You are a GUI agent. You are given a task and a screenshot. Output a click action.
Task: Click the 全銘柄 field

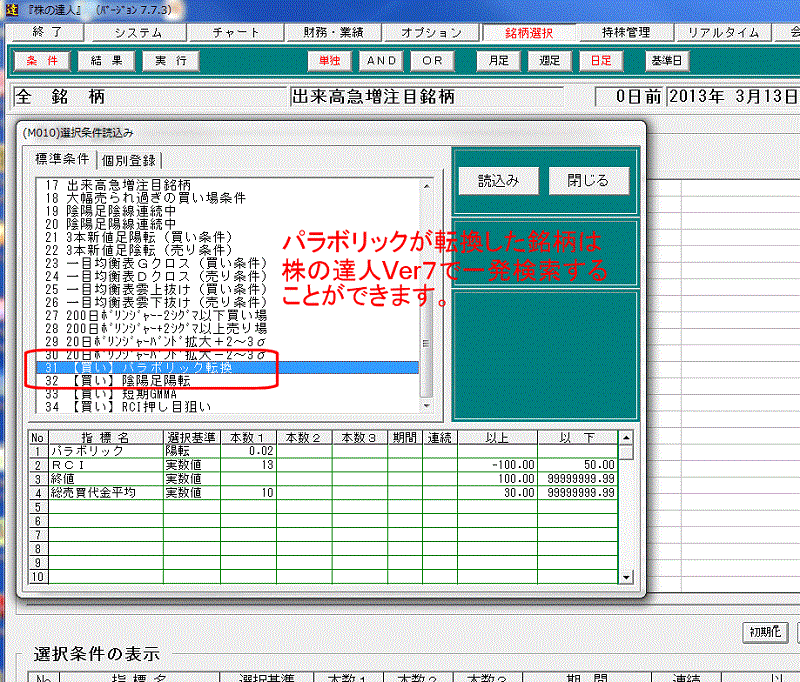[150, 96]
